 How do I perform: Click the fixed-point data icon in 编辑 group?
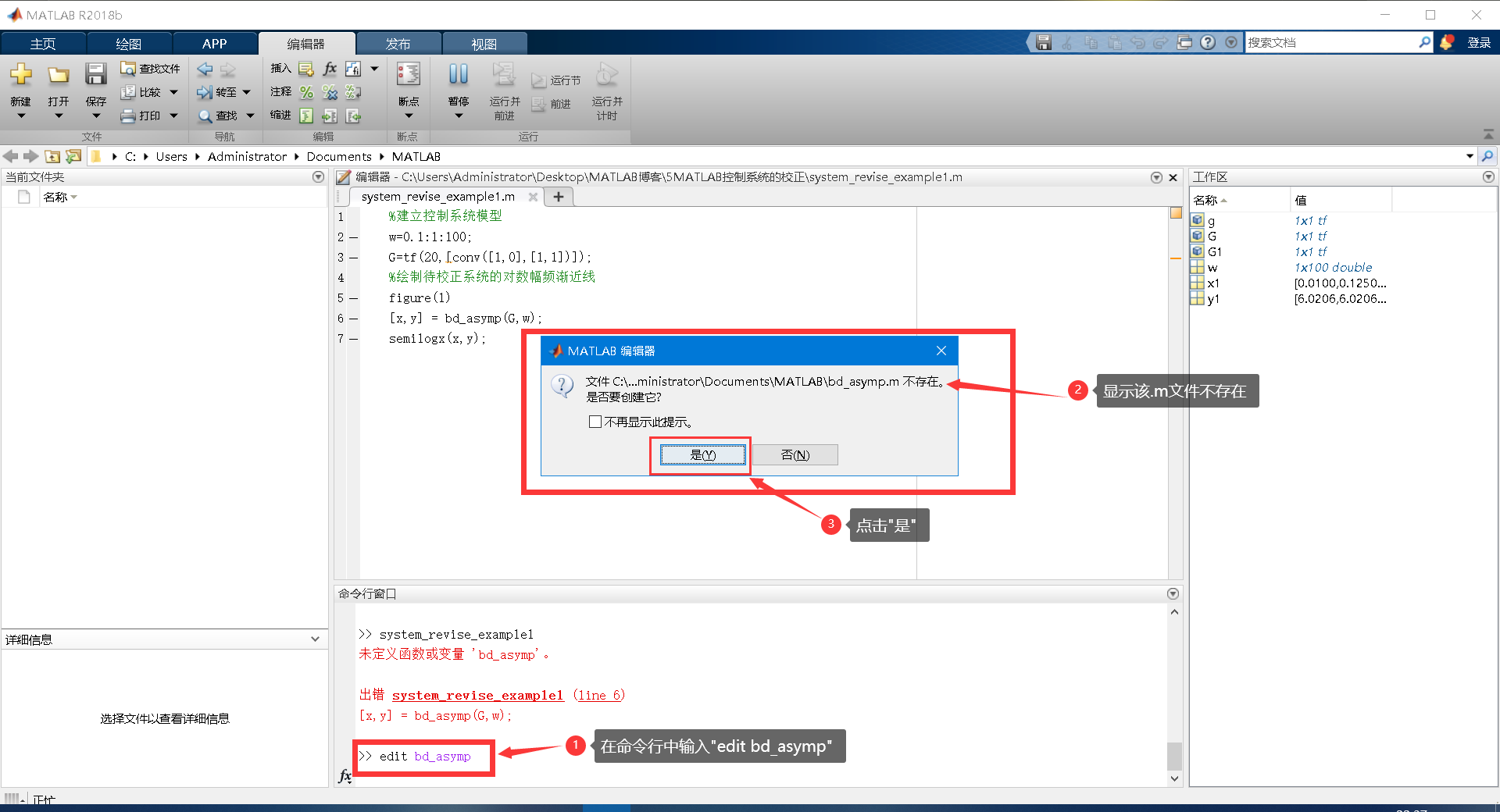pyautogui.click(x=353, y=69)
